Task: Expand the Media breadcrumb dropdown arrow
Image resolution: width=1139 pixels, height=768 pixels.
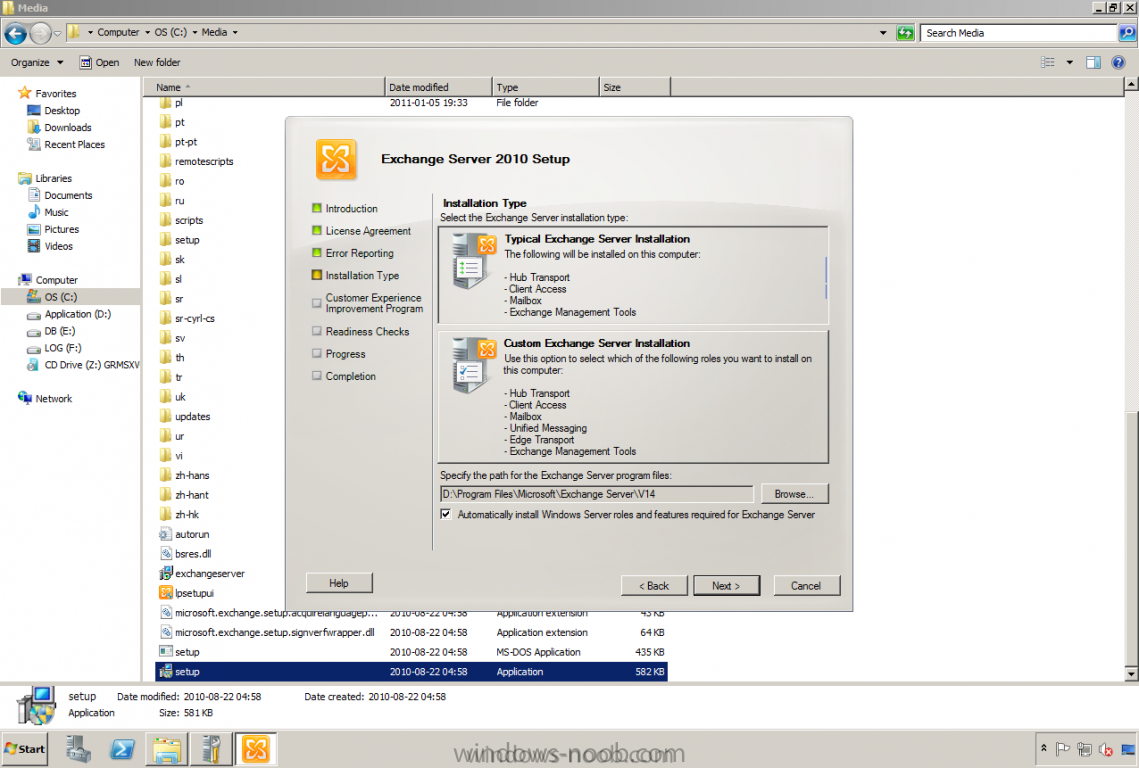Action: tap(235, 33)
